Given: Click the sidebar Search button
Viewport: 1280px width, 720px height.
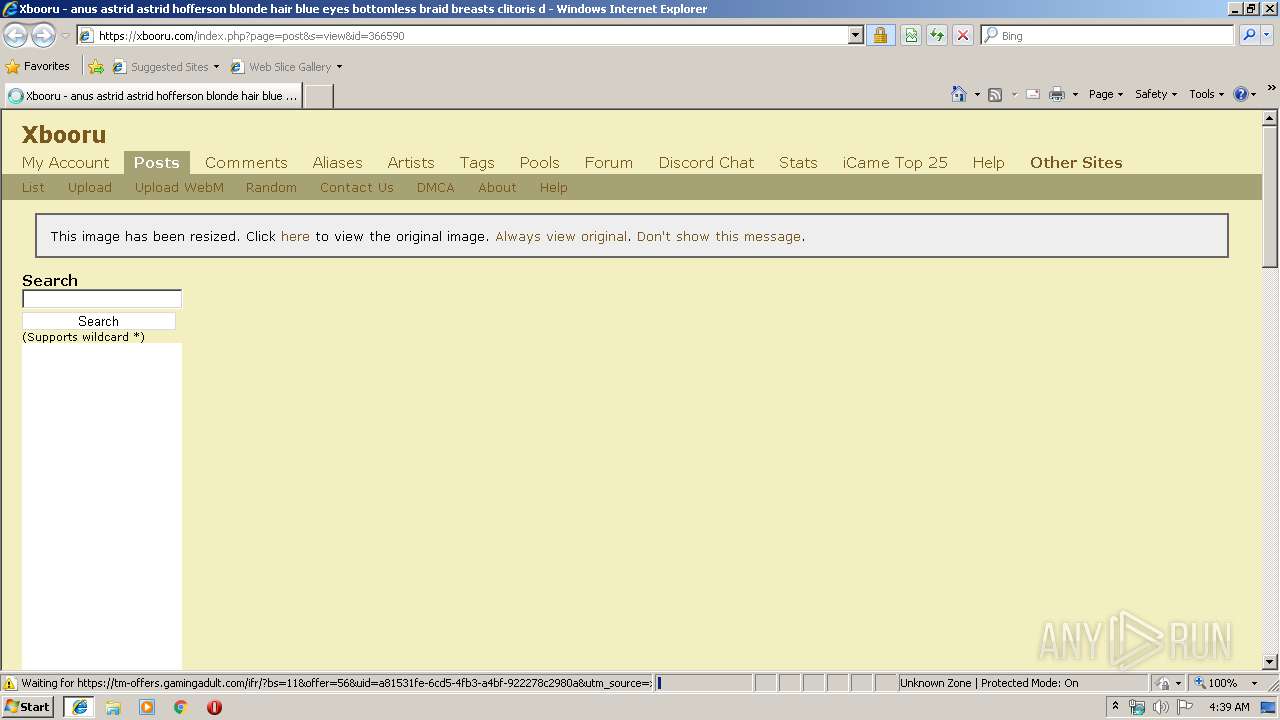Looking at the screenshot, I should tap(99, 321).
